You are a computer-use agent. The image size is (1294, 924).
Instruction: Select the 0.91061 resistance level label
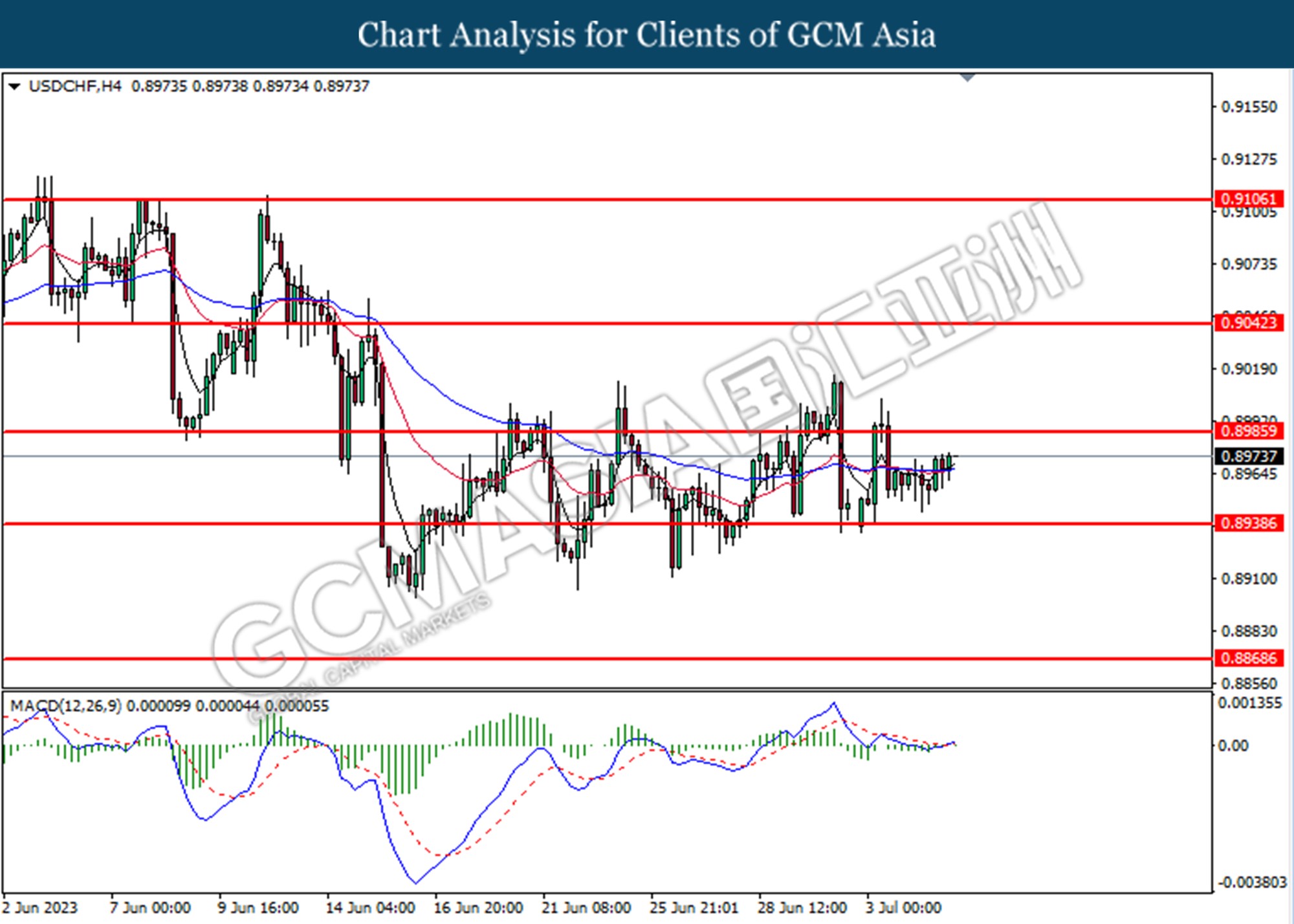pyautogui.click(x=1249, y=199)
